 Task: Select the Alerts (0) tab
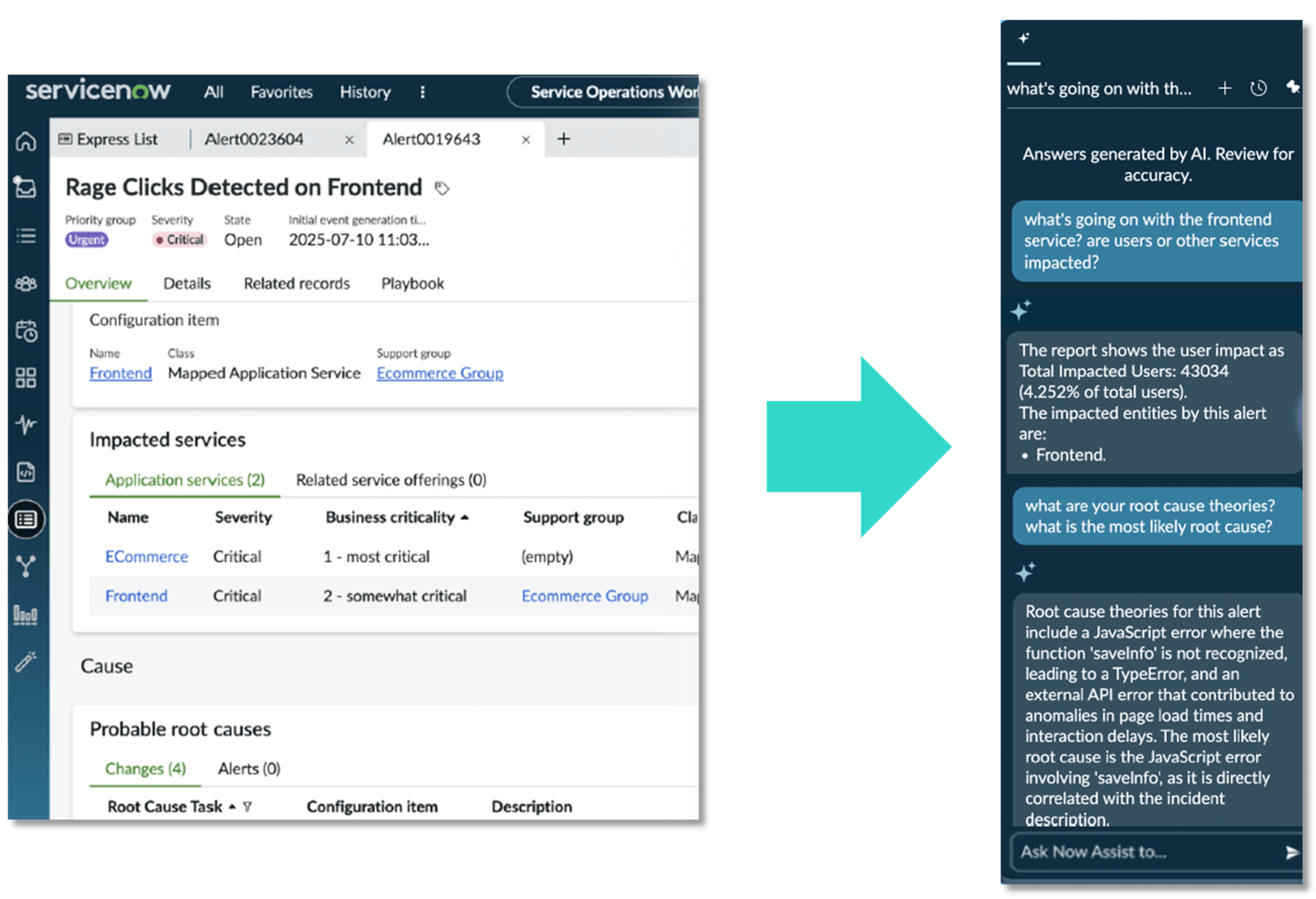pos(248,768)
